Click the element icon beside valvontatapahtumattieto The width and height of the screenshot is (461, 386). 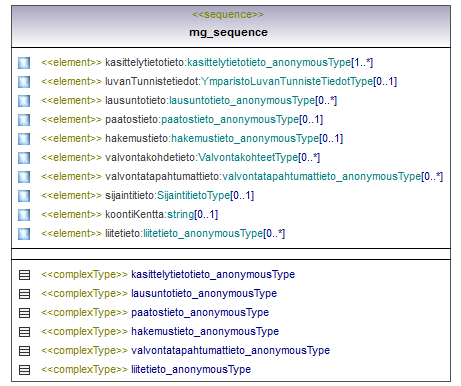click(24, 177)
